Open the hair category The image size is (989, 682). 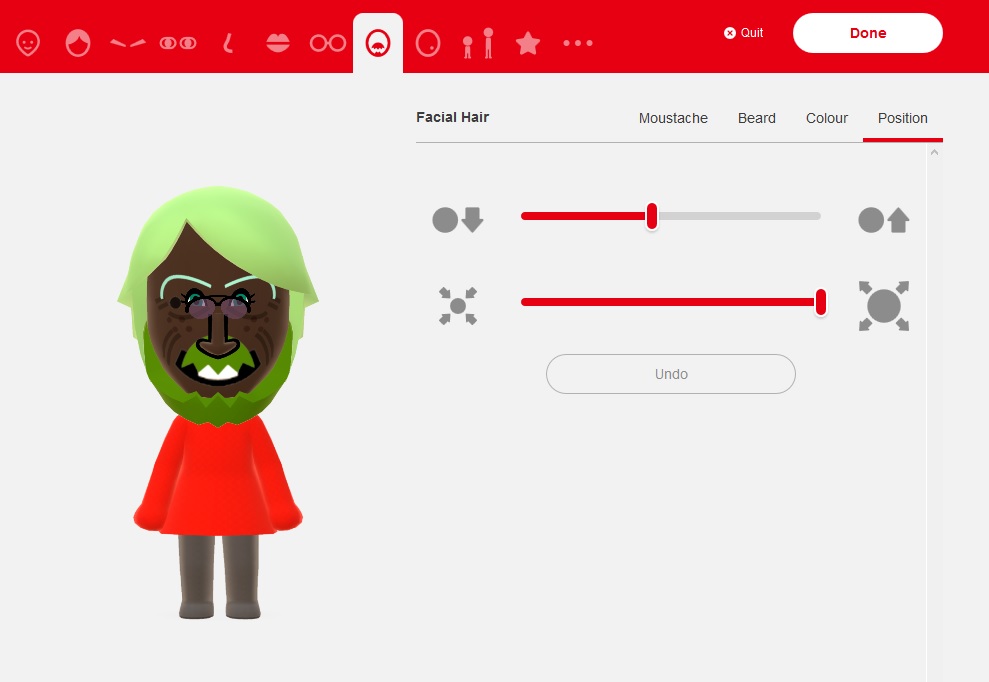pos(78,43)
